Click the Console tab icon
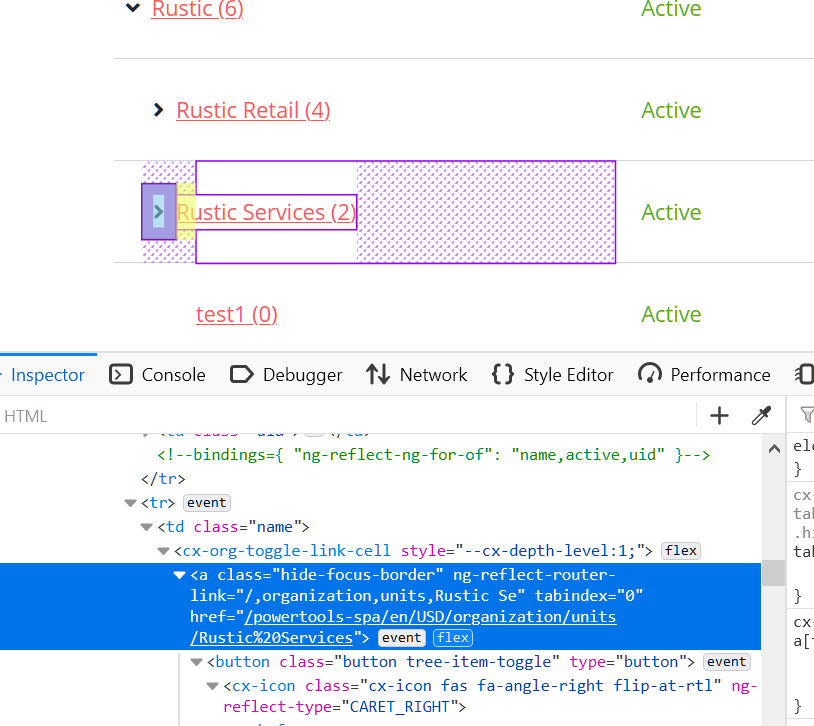This screenshot has width=814, height=726. (x=121, y=374)
